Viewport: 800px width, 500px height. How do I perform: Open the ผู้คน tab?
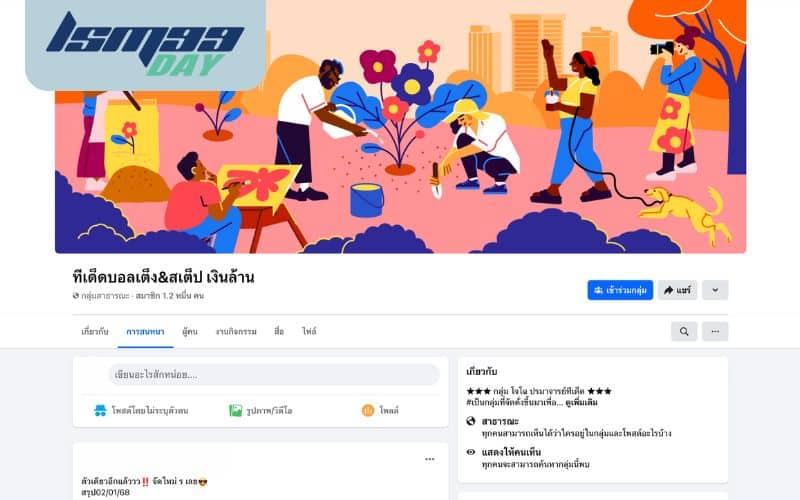pos(189,332)
